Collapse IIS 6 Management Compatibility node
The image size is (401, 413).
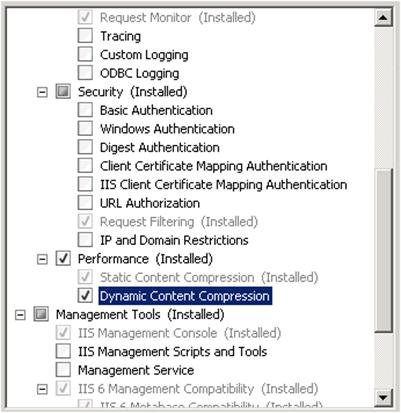[x=42, y=389]
